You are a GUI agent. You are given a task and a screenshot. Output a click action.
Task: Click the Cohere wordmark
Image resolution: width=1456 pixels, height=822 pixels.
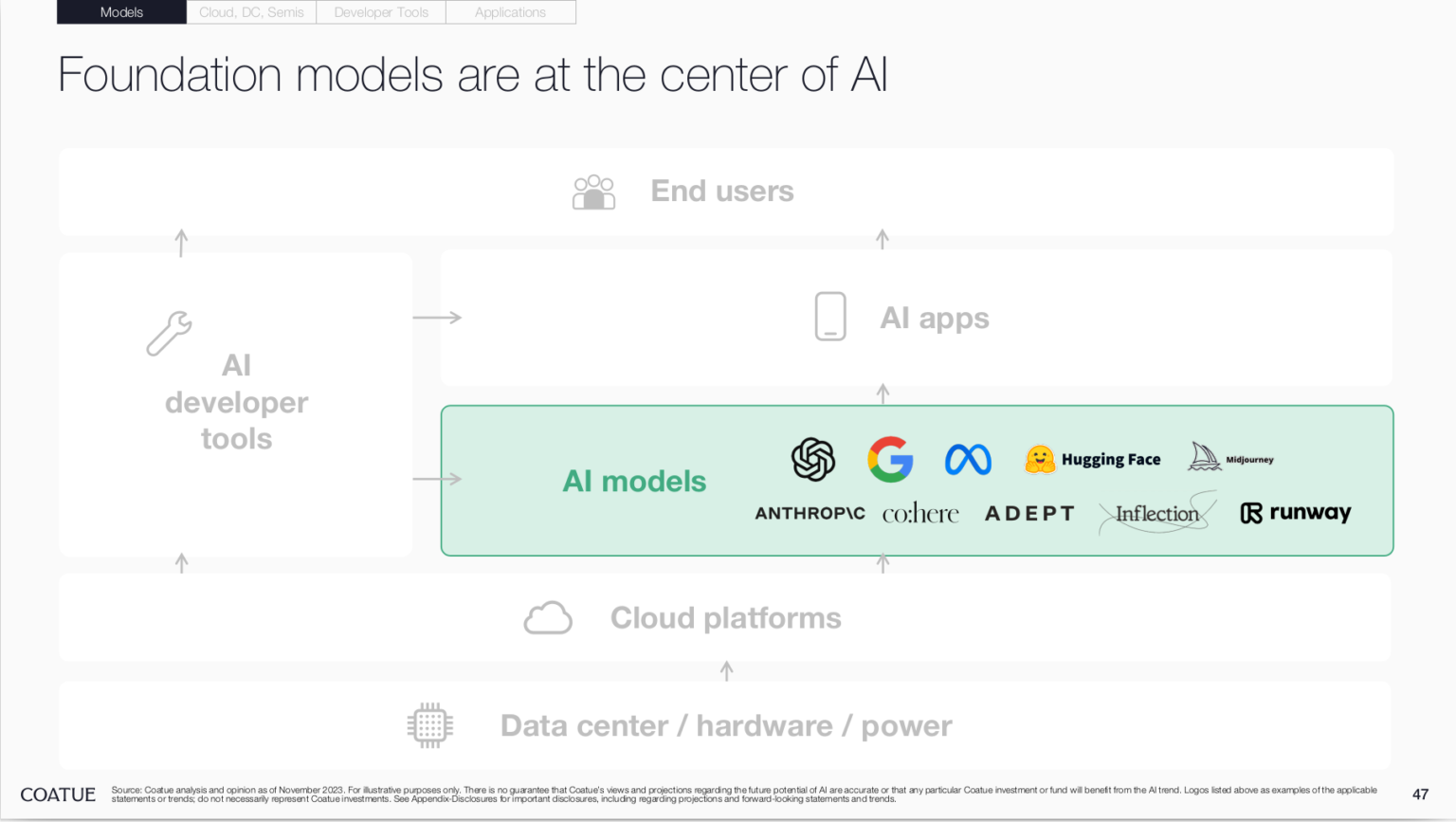(x=920, y=514)
